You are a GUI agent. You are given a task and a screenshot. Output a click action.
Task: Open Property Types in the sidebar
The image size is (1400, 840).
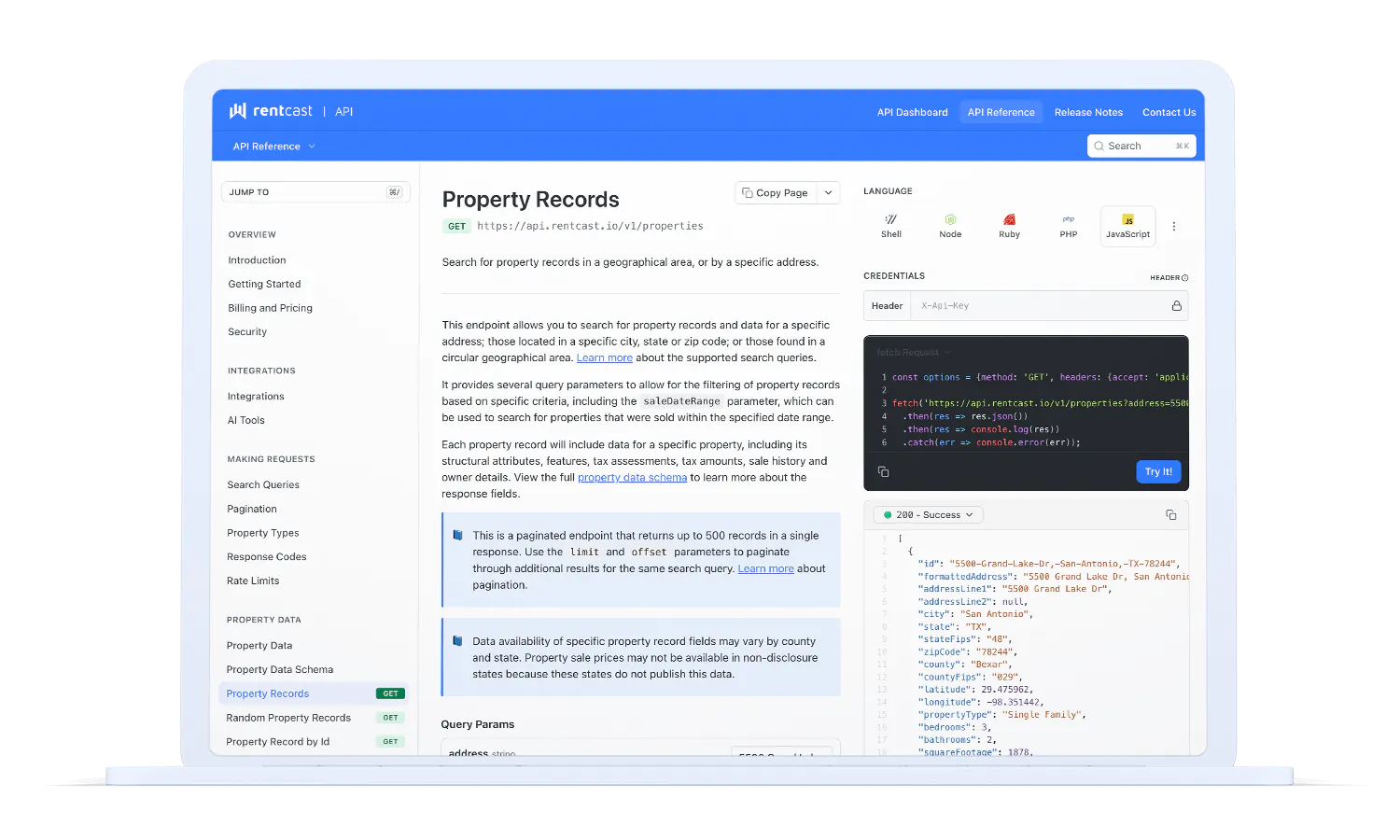(x=263, y=534)
